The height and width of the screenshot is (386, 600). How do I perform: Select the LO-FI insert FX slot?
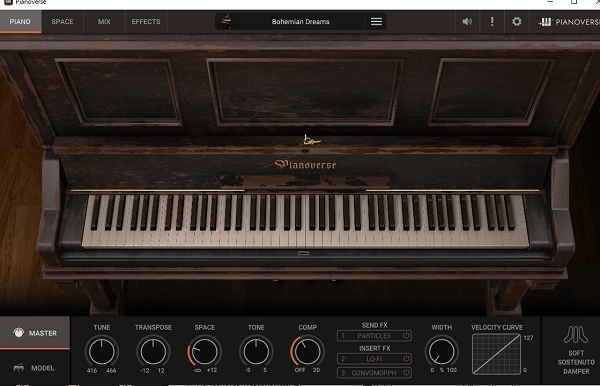click(x=374, y=359)
